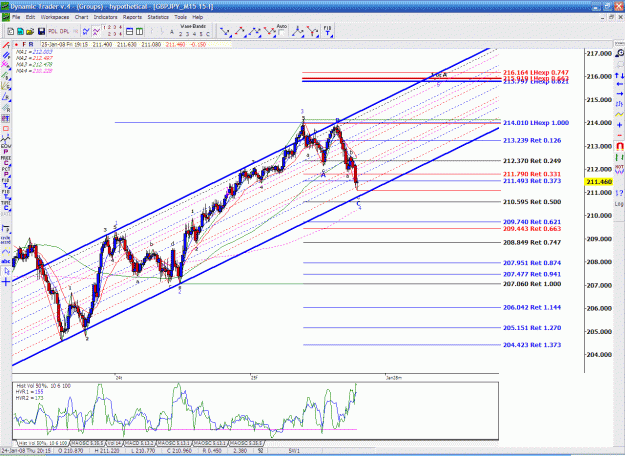Click the open folder icon in toolbar
This screenshot has width=625, height=456.
click(29, 31)
